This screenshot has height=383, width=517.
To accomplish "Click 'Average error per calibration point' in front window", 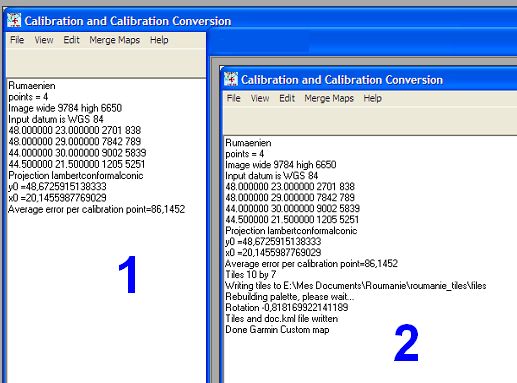I will click(311, 264).
